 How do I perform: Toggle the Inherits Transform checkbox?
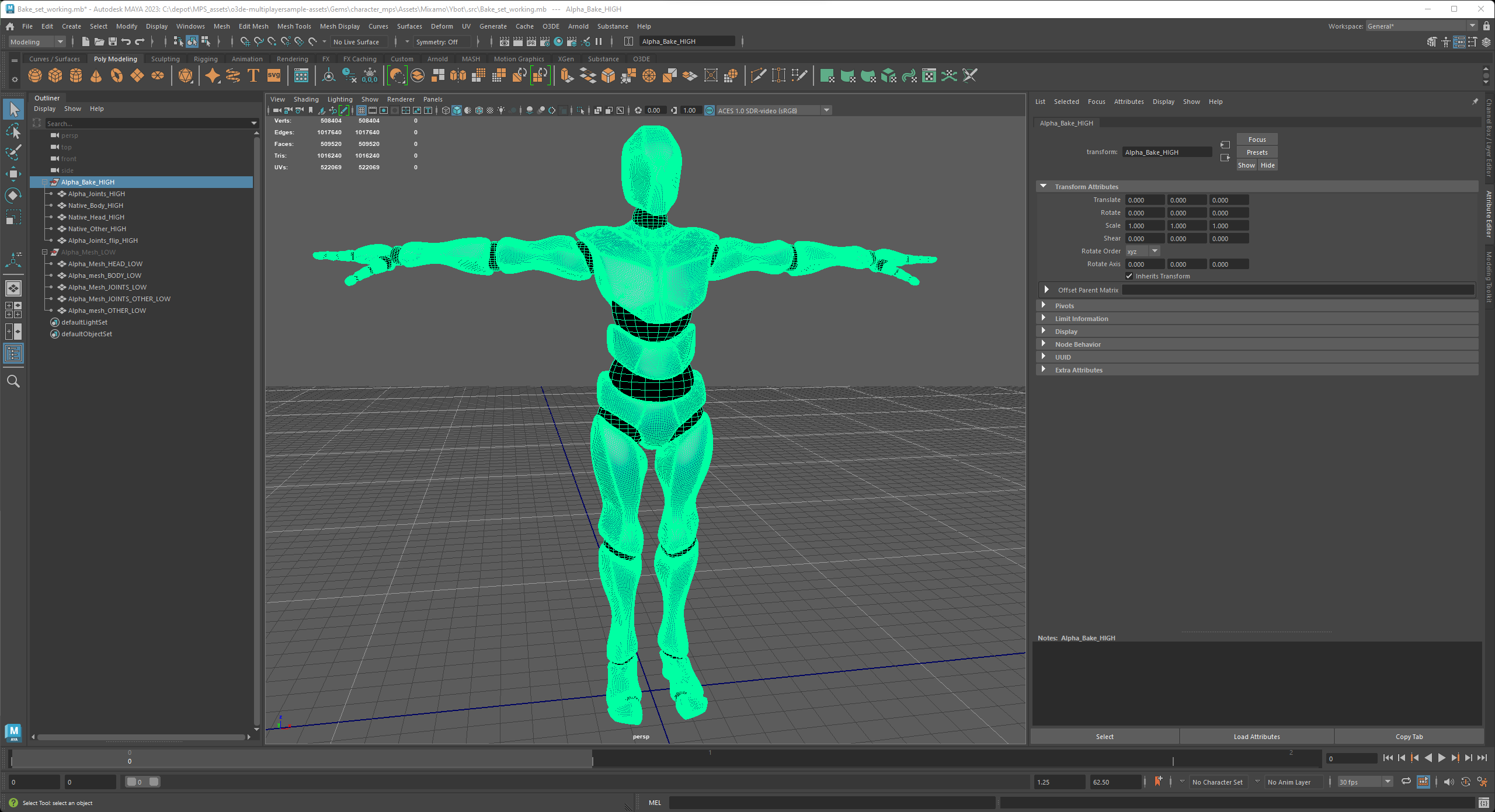tap(1129, 276)
